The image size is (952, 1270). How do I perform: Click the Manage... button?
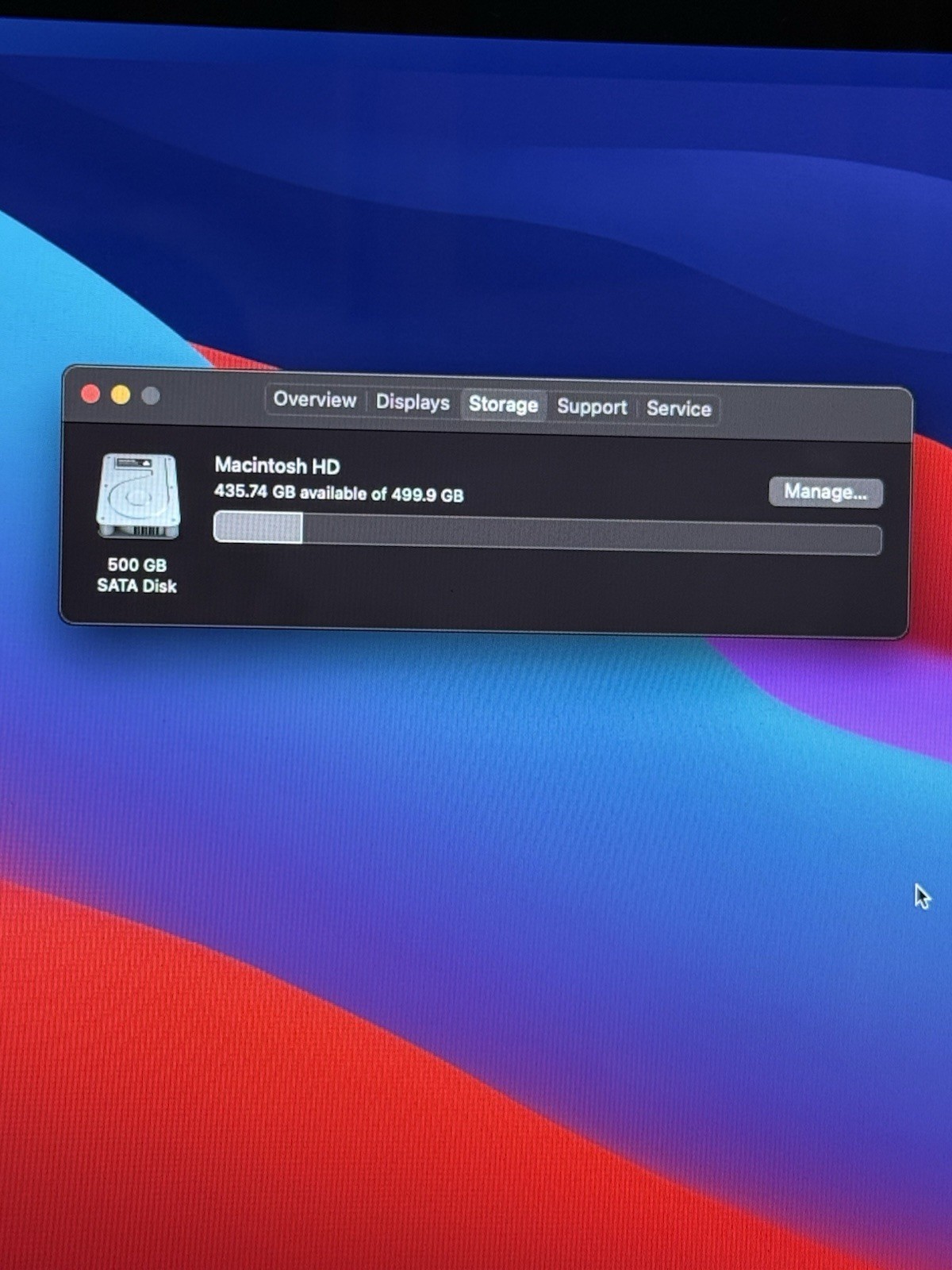click(x=825, y=491)
